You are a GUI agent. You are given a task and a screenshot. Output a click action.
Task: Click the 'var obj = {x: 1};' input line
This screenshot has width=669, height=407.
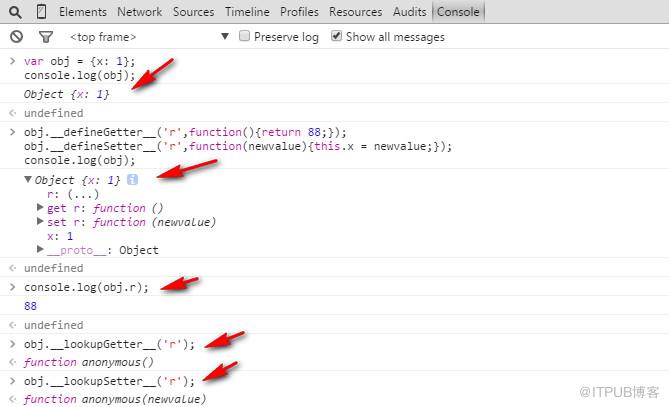click(x=79, y=61)
